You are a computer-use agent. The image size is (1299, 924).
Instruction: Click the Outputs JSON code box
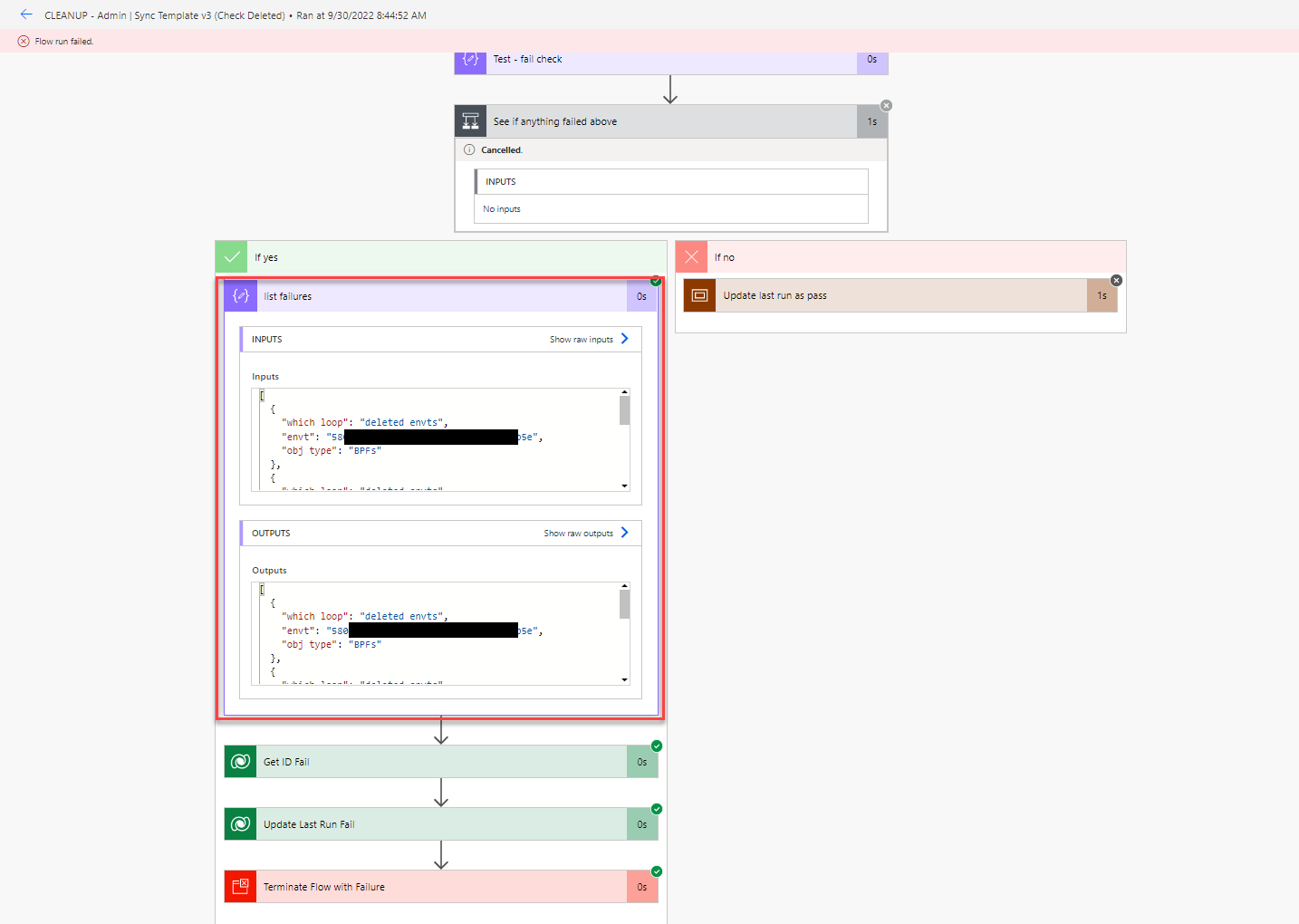pos(440,633)
